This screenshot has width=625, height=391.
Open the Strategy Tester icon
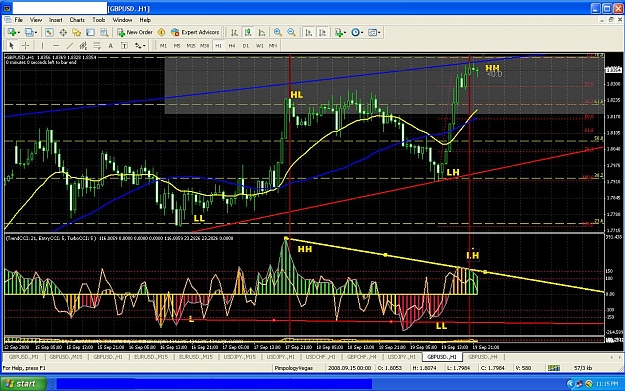[x=104, y=32]
